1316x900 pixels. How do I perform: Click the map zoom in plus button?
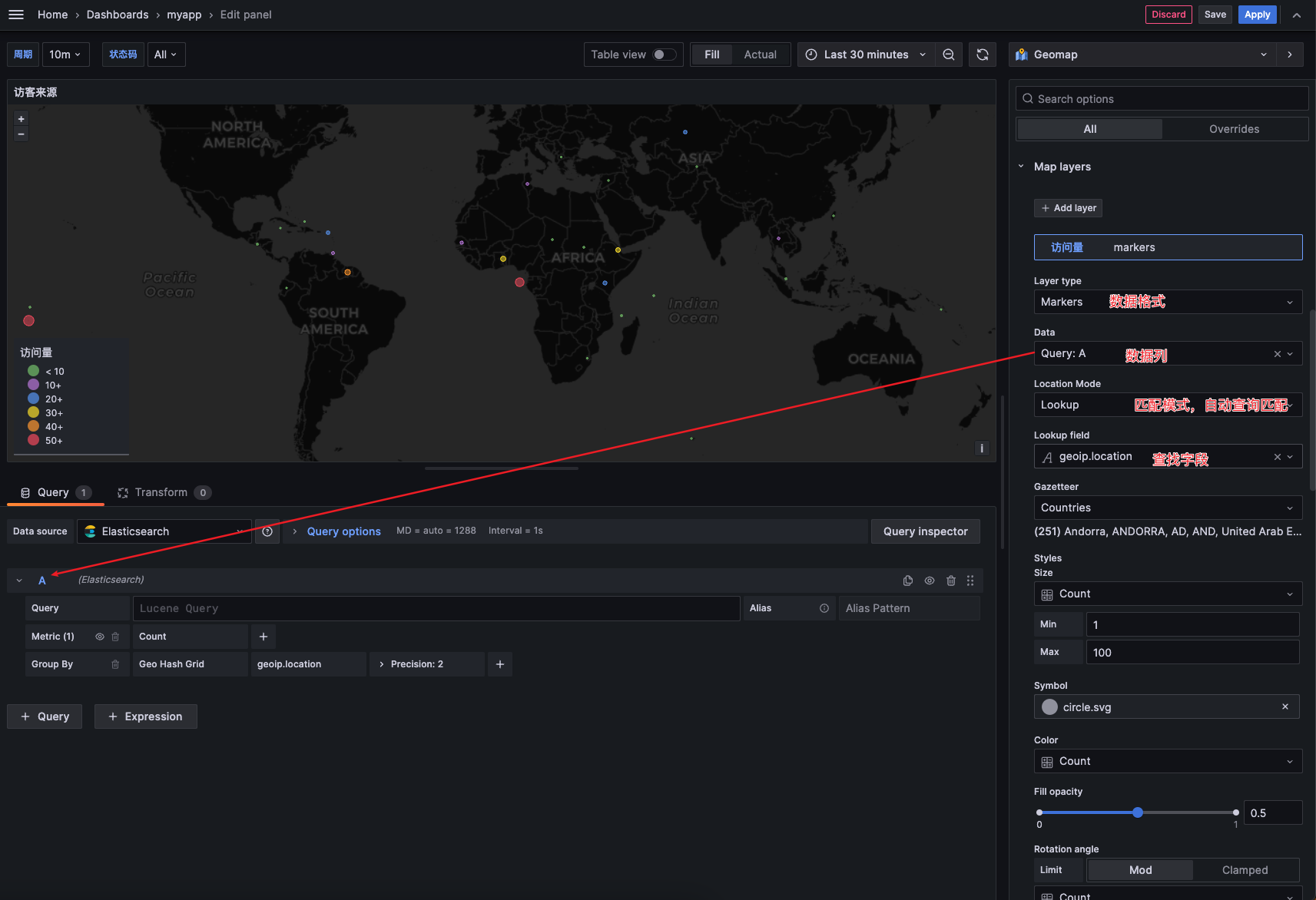click(x=22, y=119)
